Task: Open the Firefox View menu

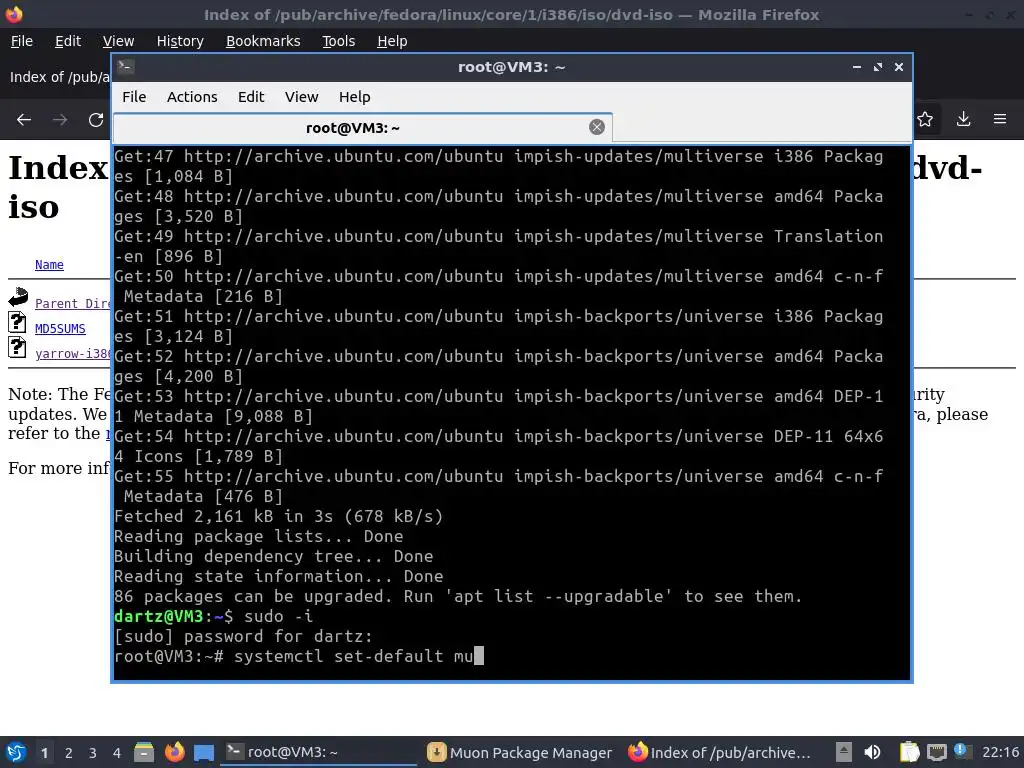Action: pos(118,41)
